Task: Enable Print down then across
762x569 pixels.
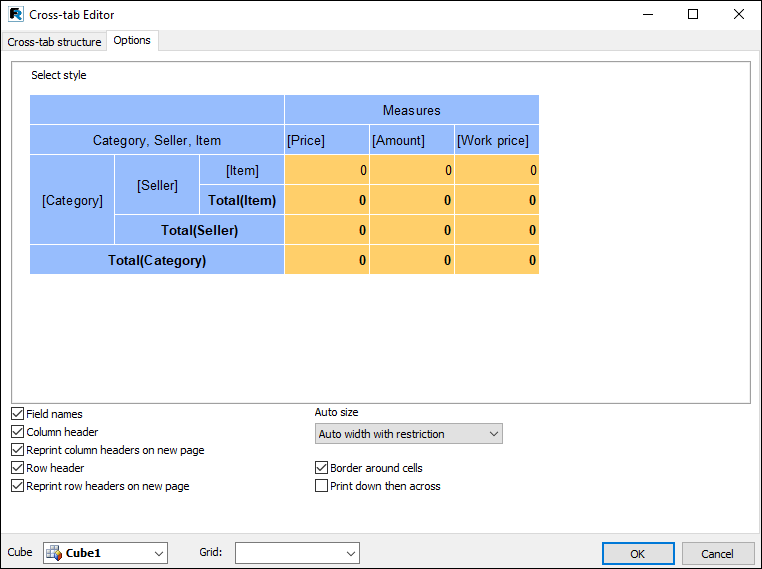Action: tap(322, 486)
